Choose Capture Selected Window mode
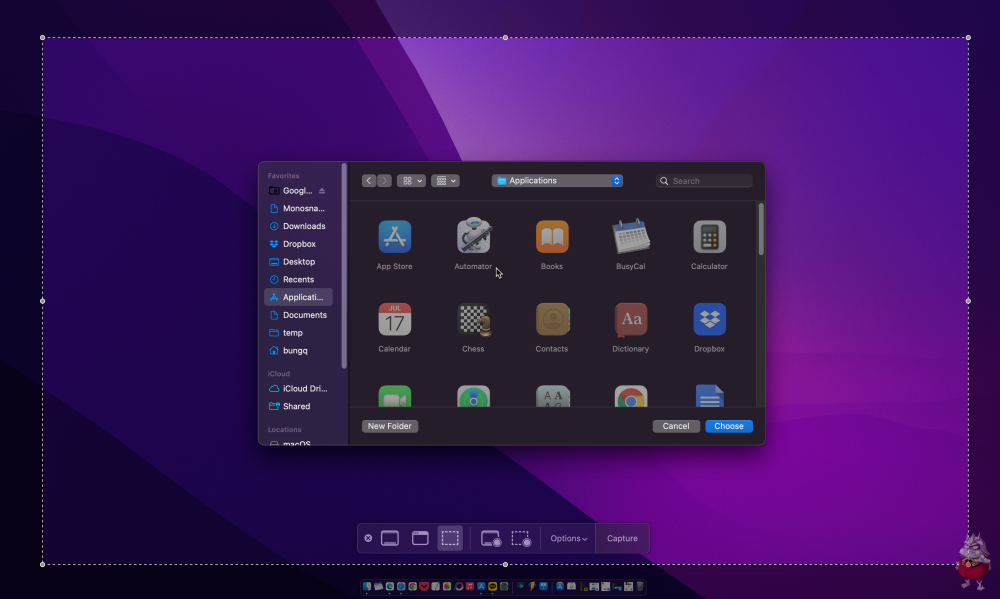Screen dimensions: 1000x599 (420, 538)
